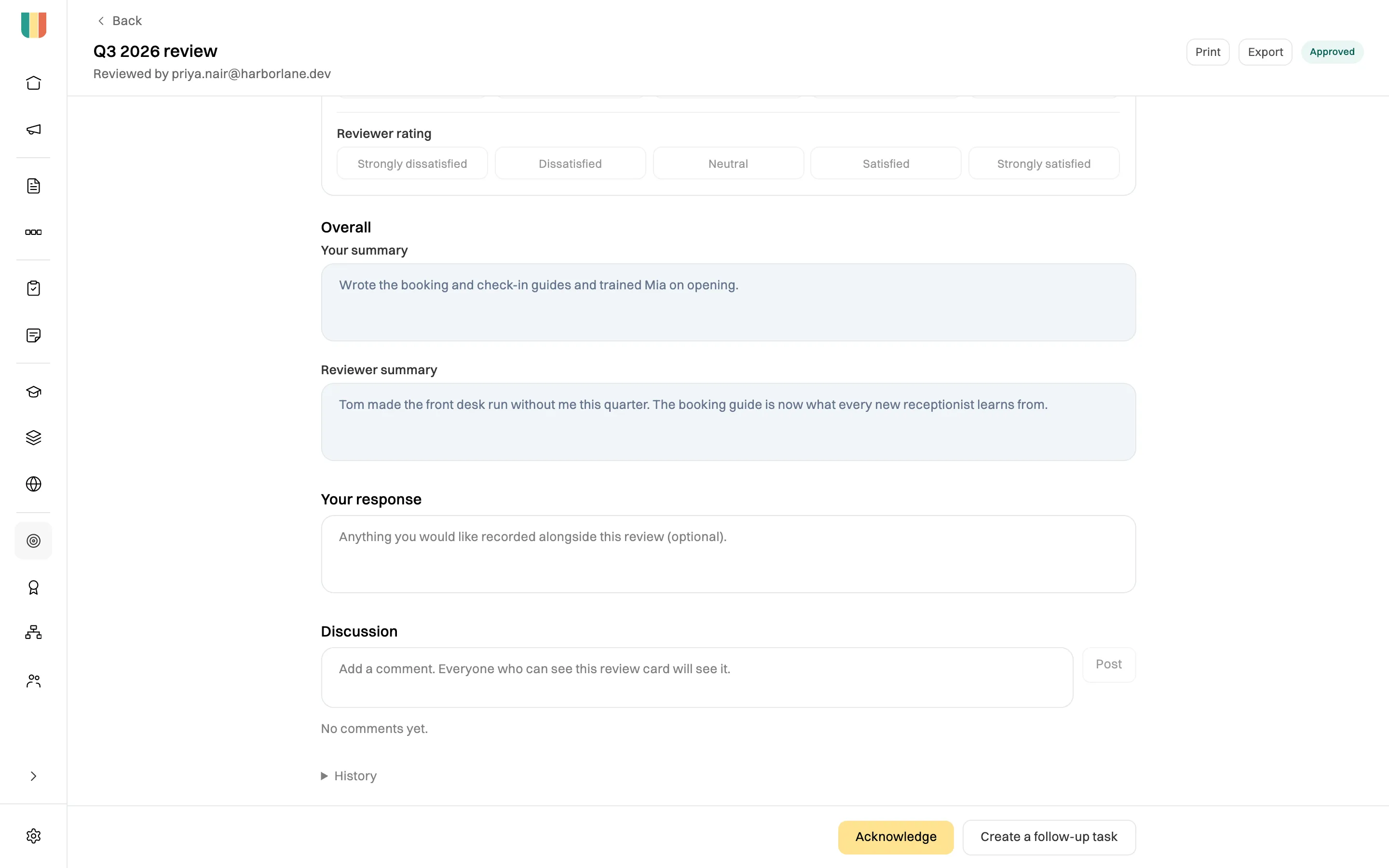Go Back to previous page

pyautogui.click(x=120, y=21)
